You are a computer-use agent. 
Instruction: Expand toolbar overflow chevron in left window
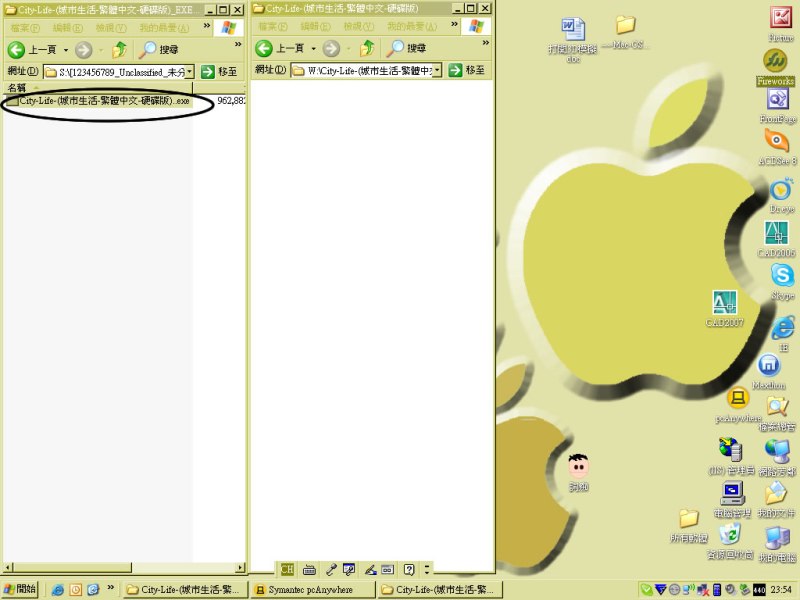[x=238, y=44]
